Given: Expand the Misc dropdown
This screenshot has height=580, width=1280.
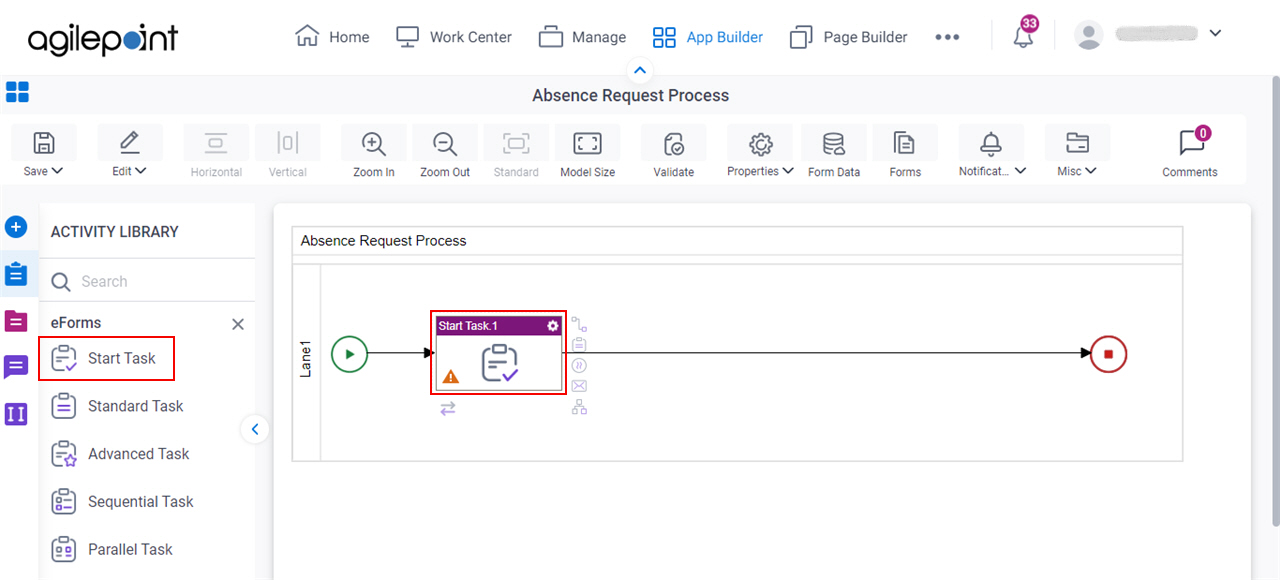Looking at the screenshot, I should [x=1077, y=154].
